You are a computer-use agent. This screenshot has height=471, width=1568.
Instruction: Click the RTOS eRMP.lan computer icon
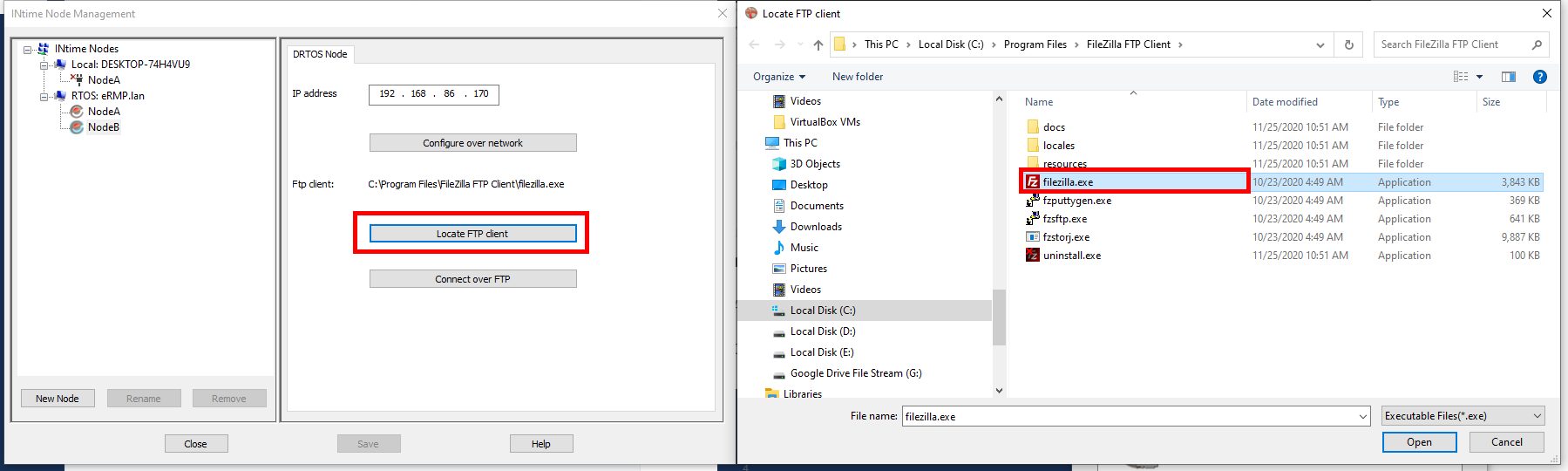pos(59,96)
